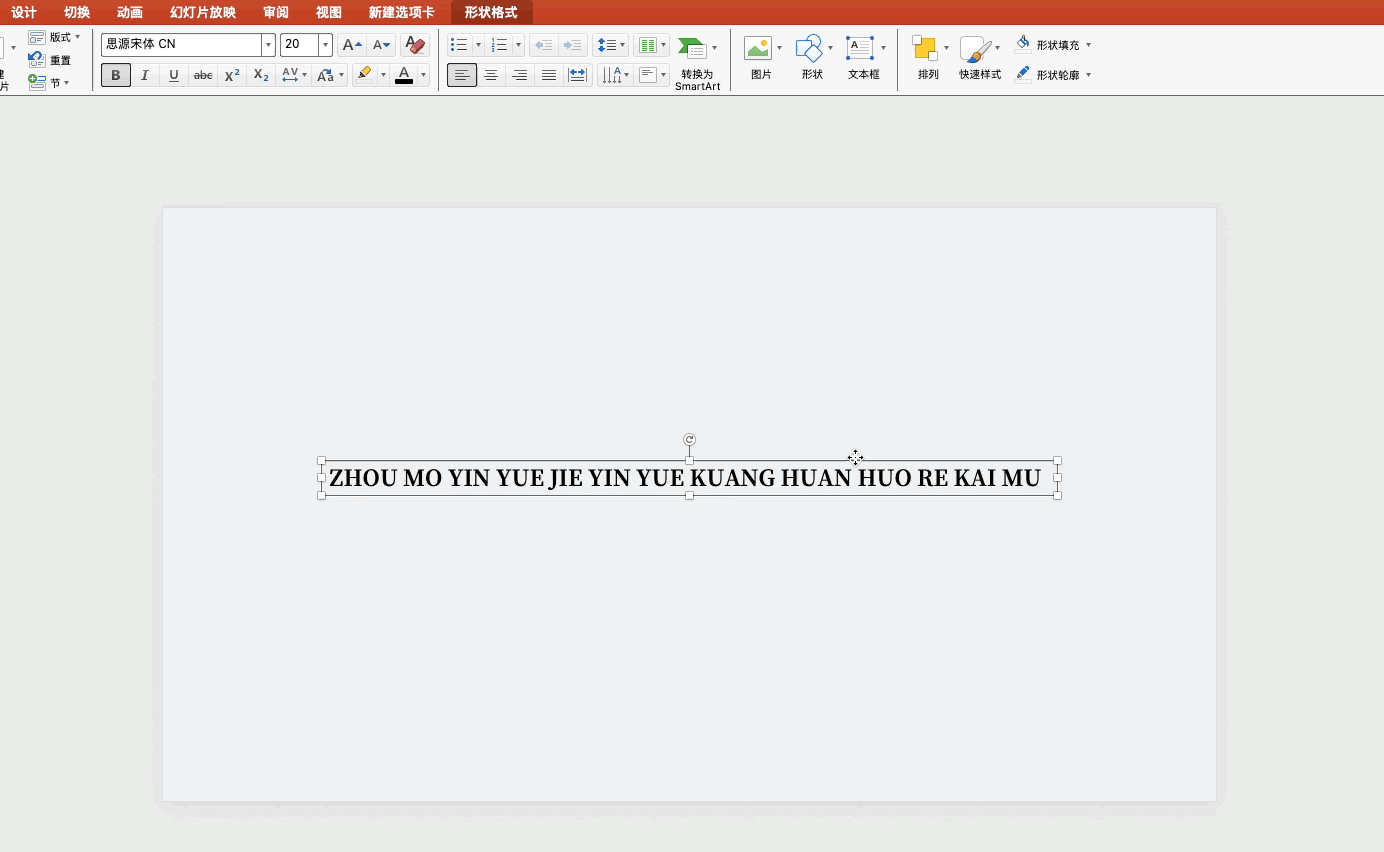Open the font name dropdown list
The image size is (1384, 852).
click(268, 45)
